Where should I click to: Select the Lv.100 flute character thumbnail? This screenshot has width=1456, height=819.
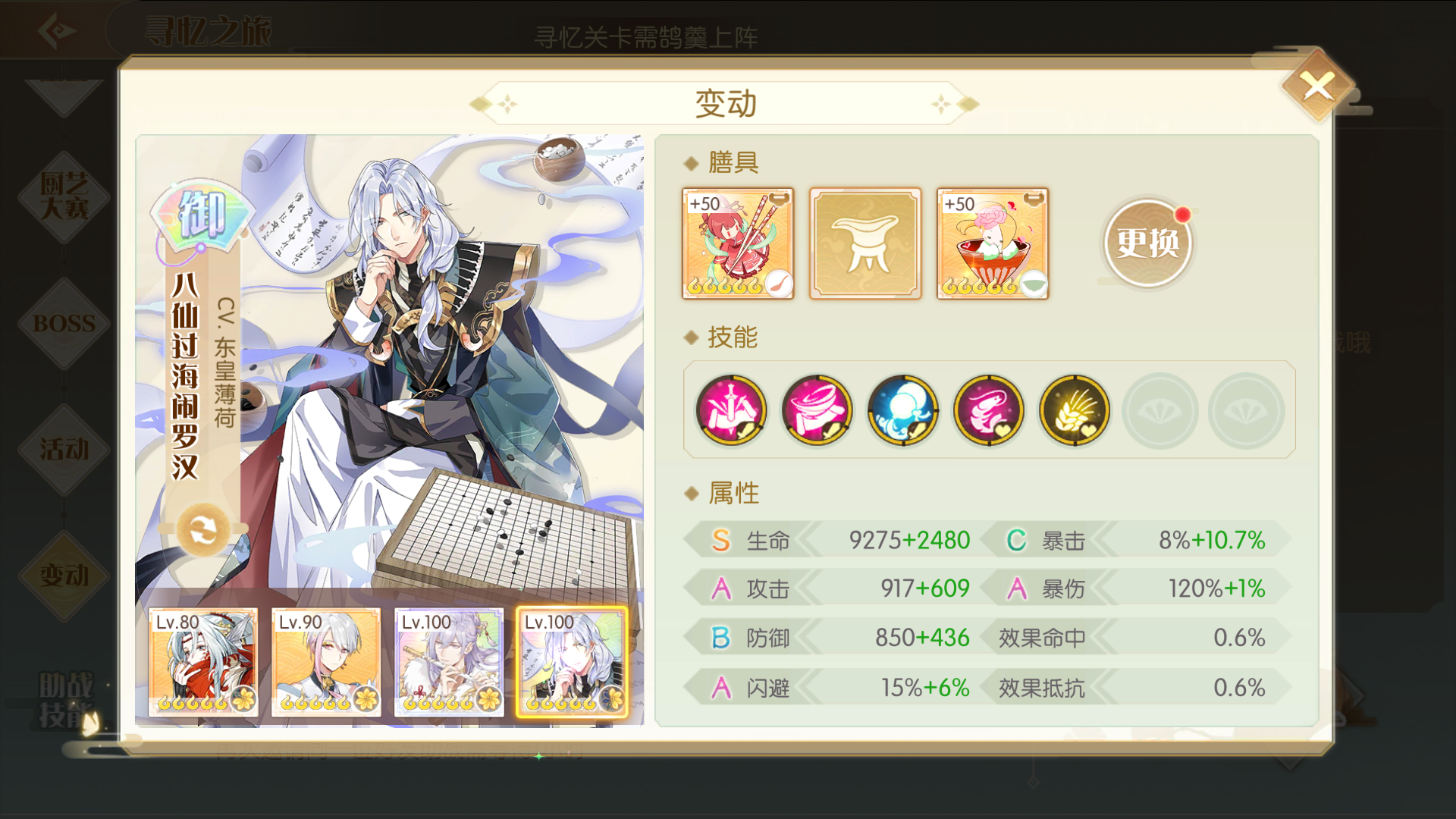[449, 662]
